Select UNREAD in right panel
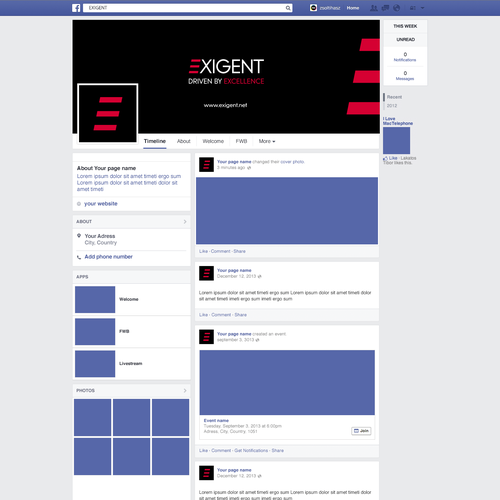The height and width of the screenshot is (500, 500). pyautogui.click(x=405, y=40)
